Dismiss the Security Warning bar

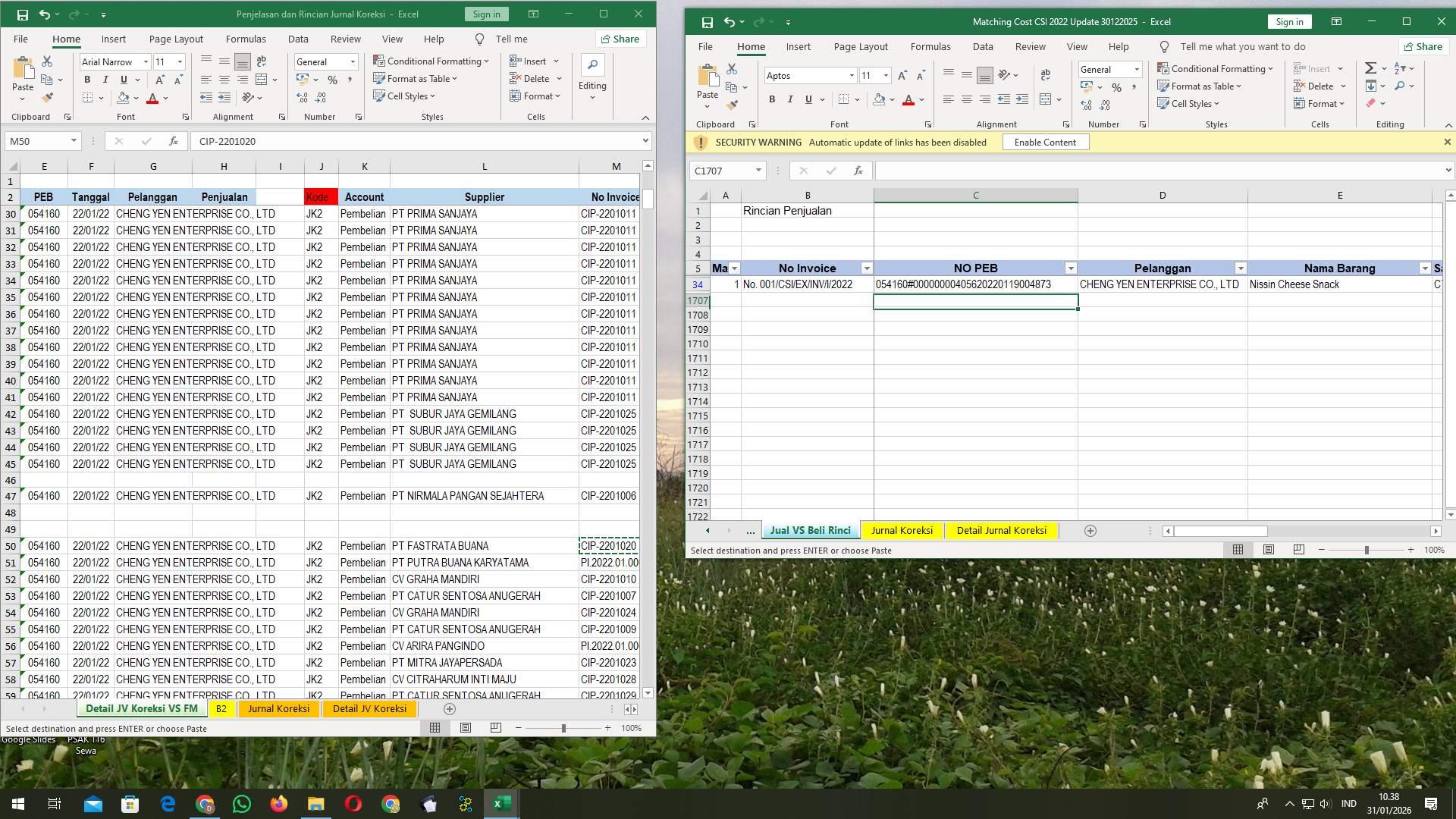pyautogui.click(x=1447, y=142)
